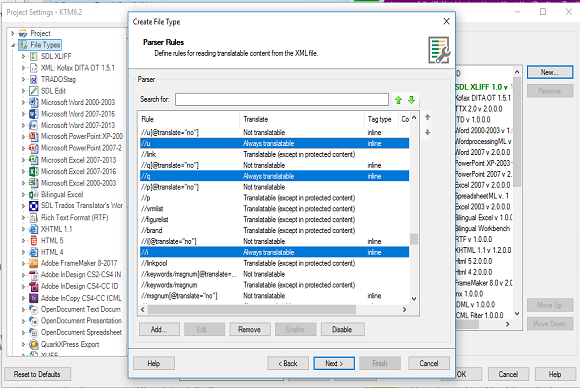
Task: Expand the OpenDocument Spreadsheet node
Action: click(x=23, y=332)
